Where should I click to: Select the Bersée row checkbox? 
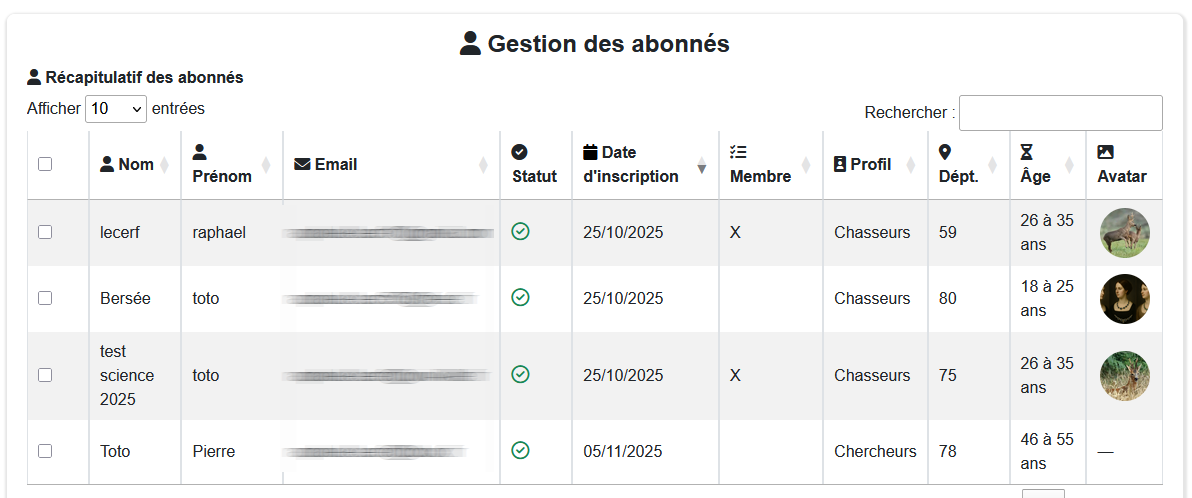pyautogui.click(x=45, y=298)
